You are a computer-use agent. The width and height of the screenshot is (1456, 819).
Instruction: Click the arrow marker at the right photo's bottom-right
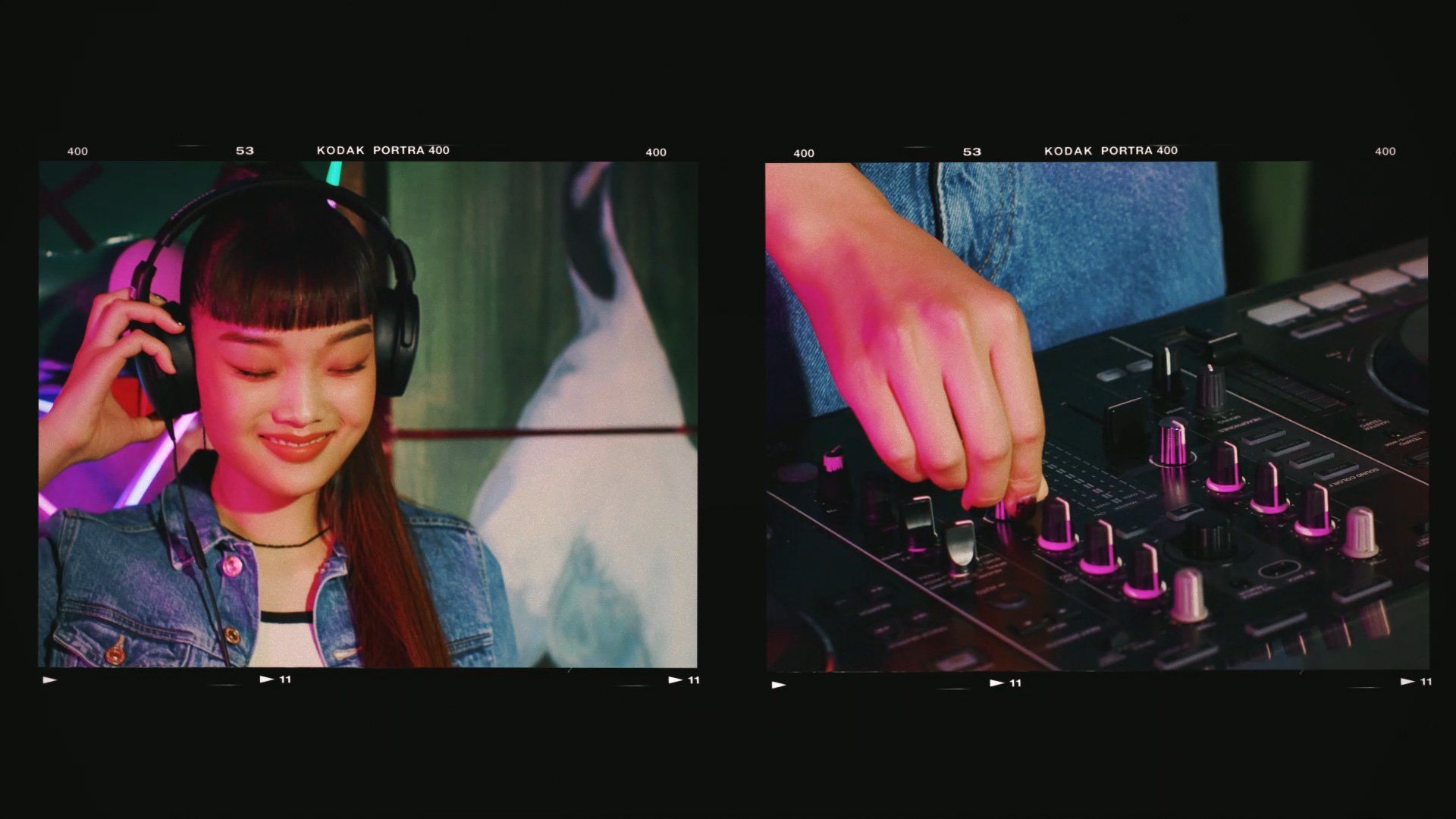tap(1407, 682)
